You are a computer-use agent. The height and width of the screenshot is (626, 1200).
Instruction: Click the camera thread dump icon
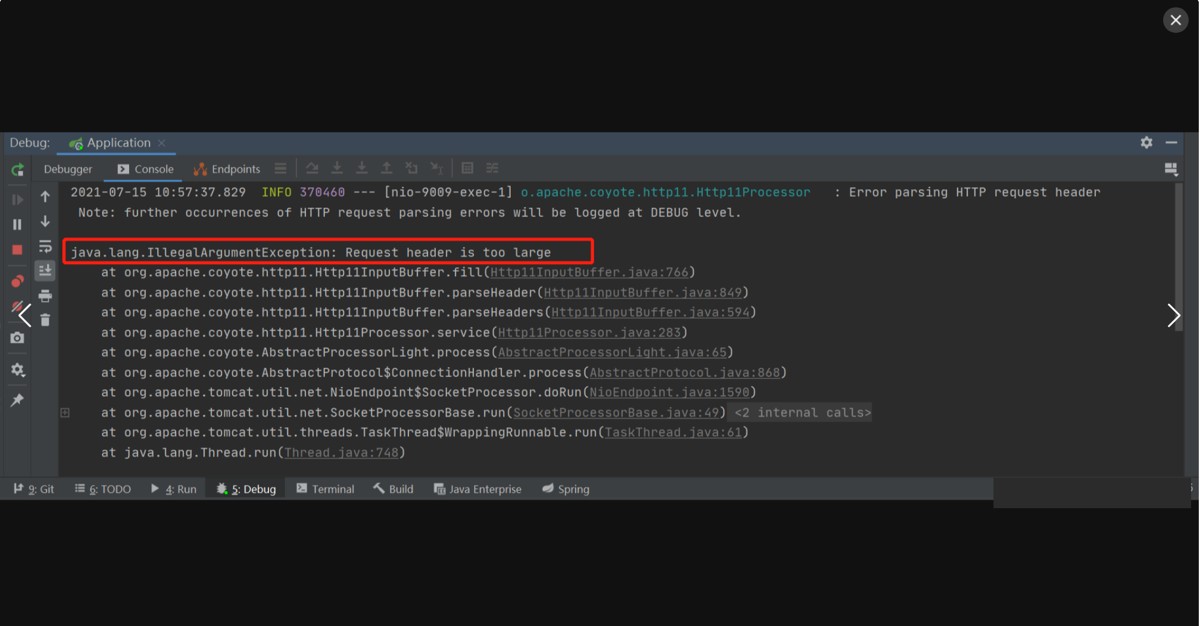coord(17,338)
